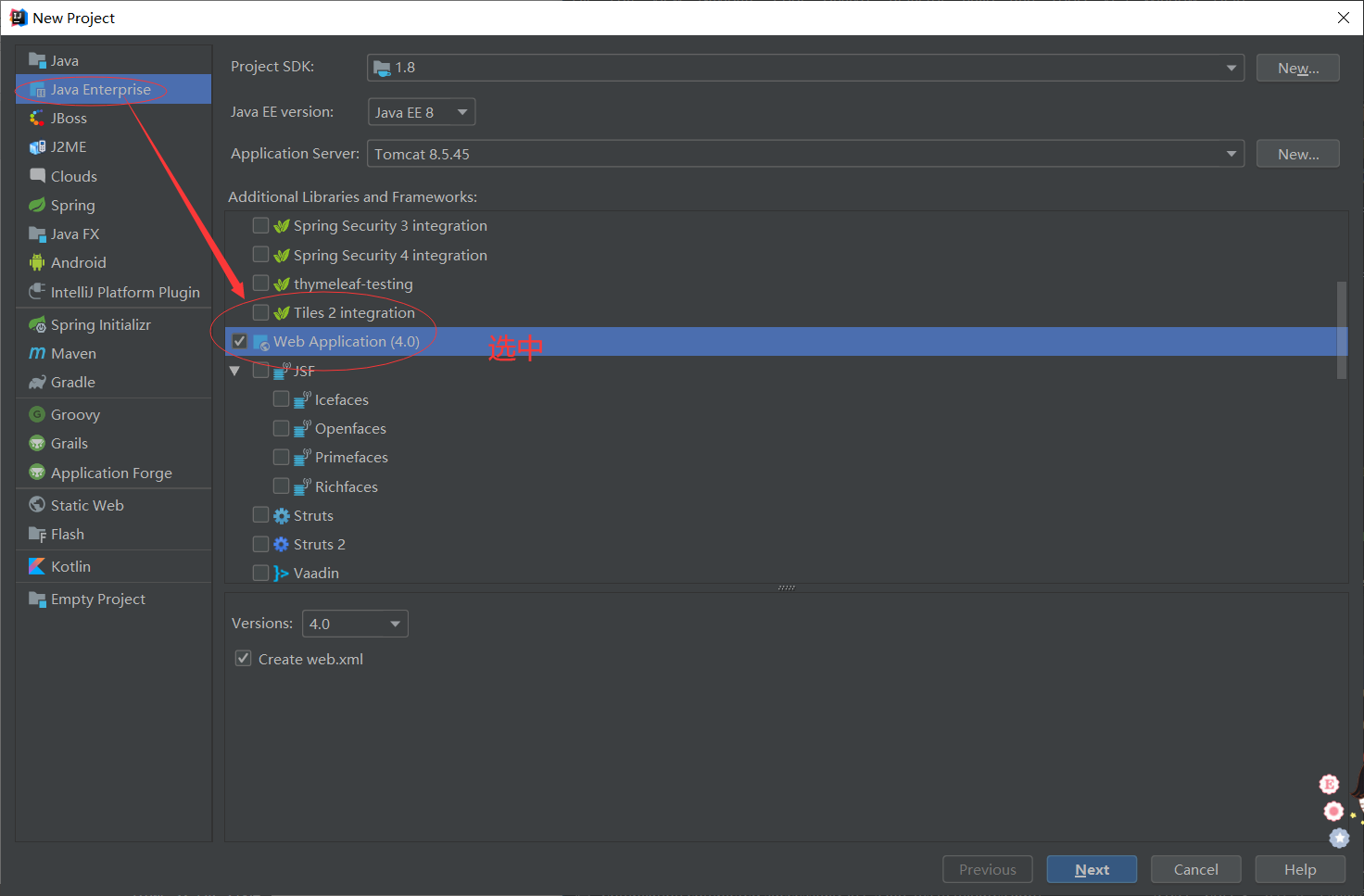
Task: Click the Cancel button
Action: pyautogui.click(x=1195, y=869)
